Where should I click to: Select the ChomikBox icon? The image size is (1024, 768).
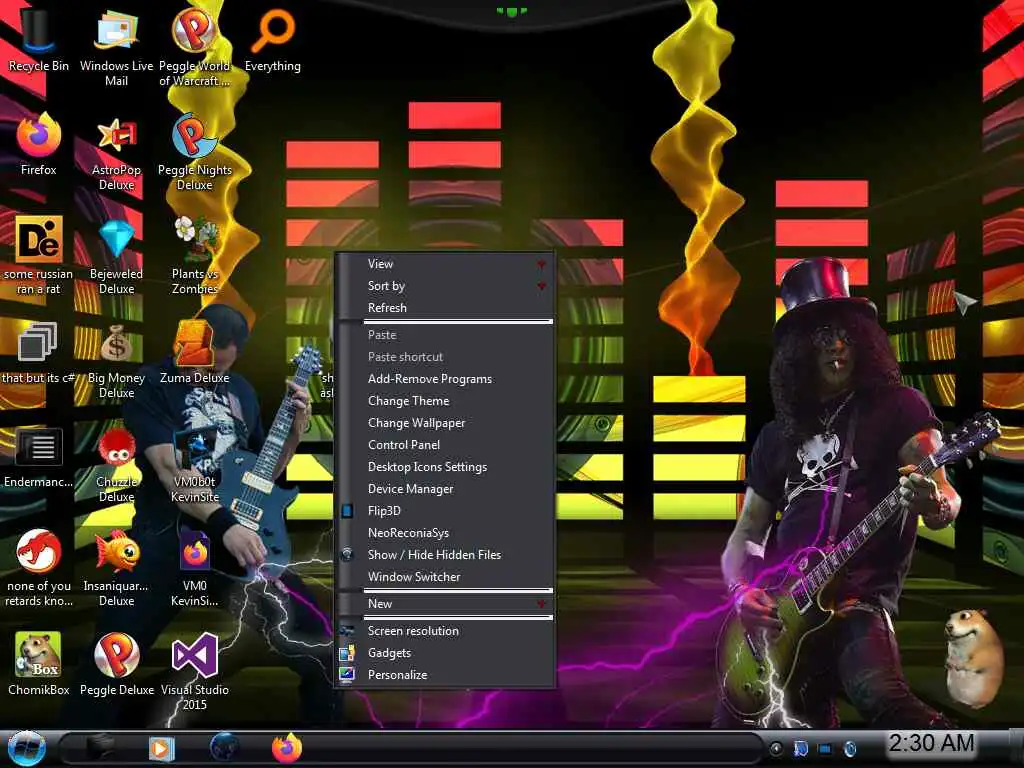pos(39,664)
